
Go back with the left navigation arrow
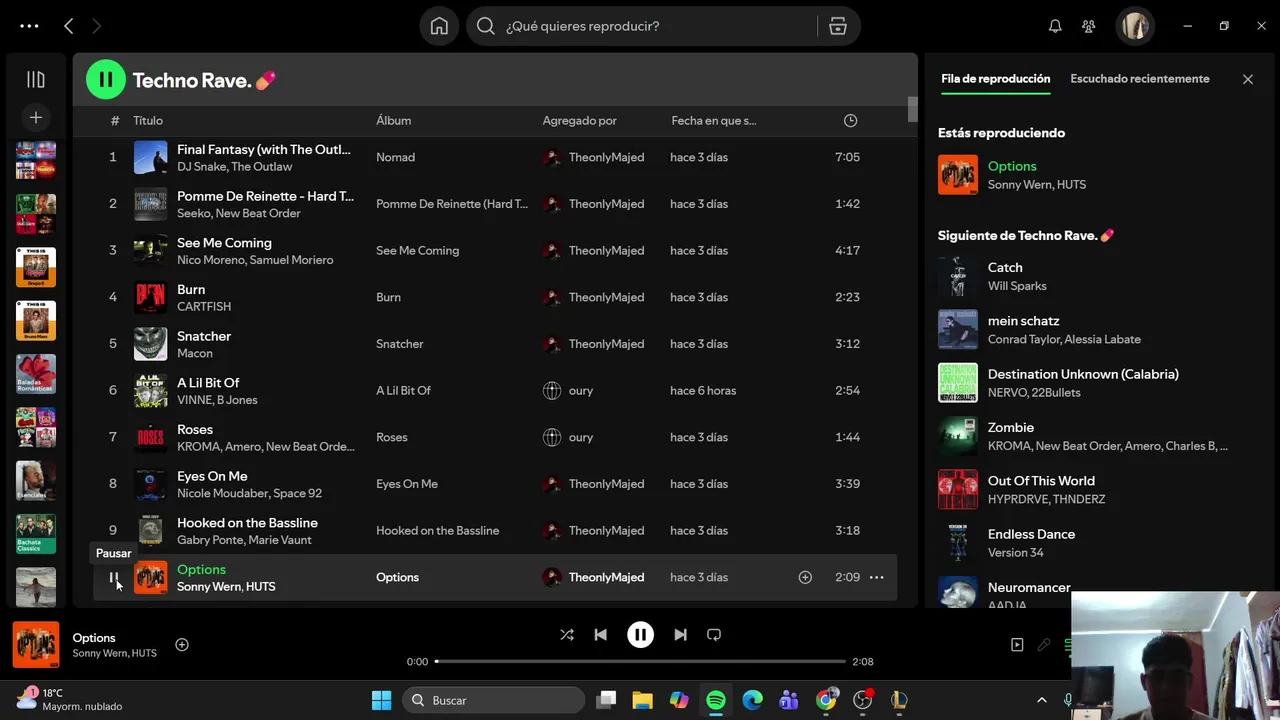coord(68,26)
